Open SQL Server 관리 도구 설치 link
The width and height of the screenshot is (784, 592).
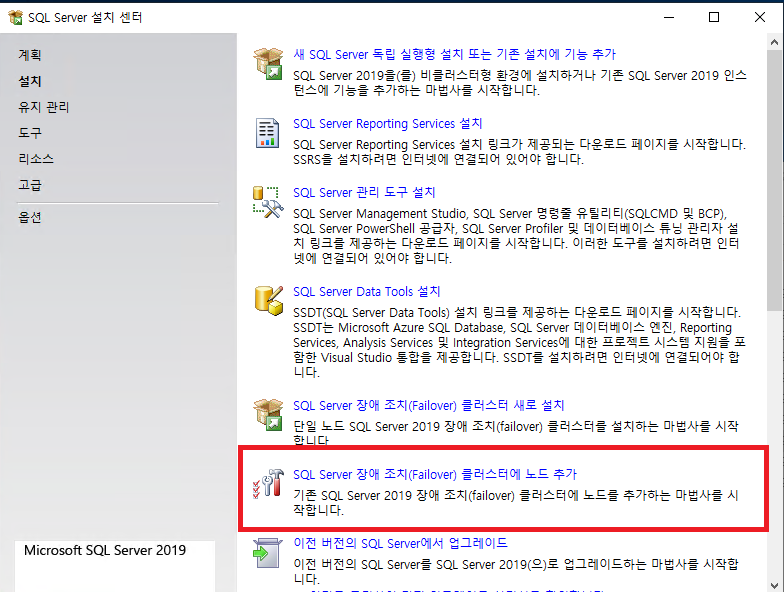364,192
